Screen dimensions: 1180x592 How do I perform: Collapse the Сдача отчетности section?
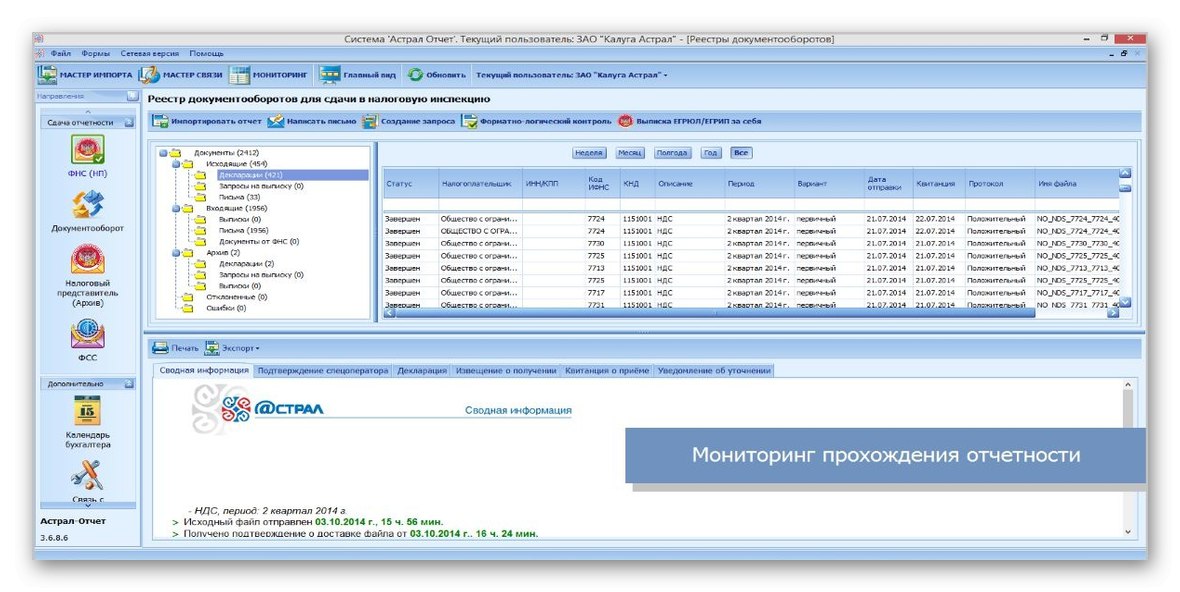coord(129,122)
